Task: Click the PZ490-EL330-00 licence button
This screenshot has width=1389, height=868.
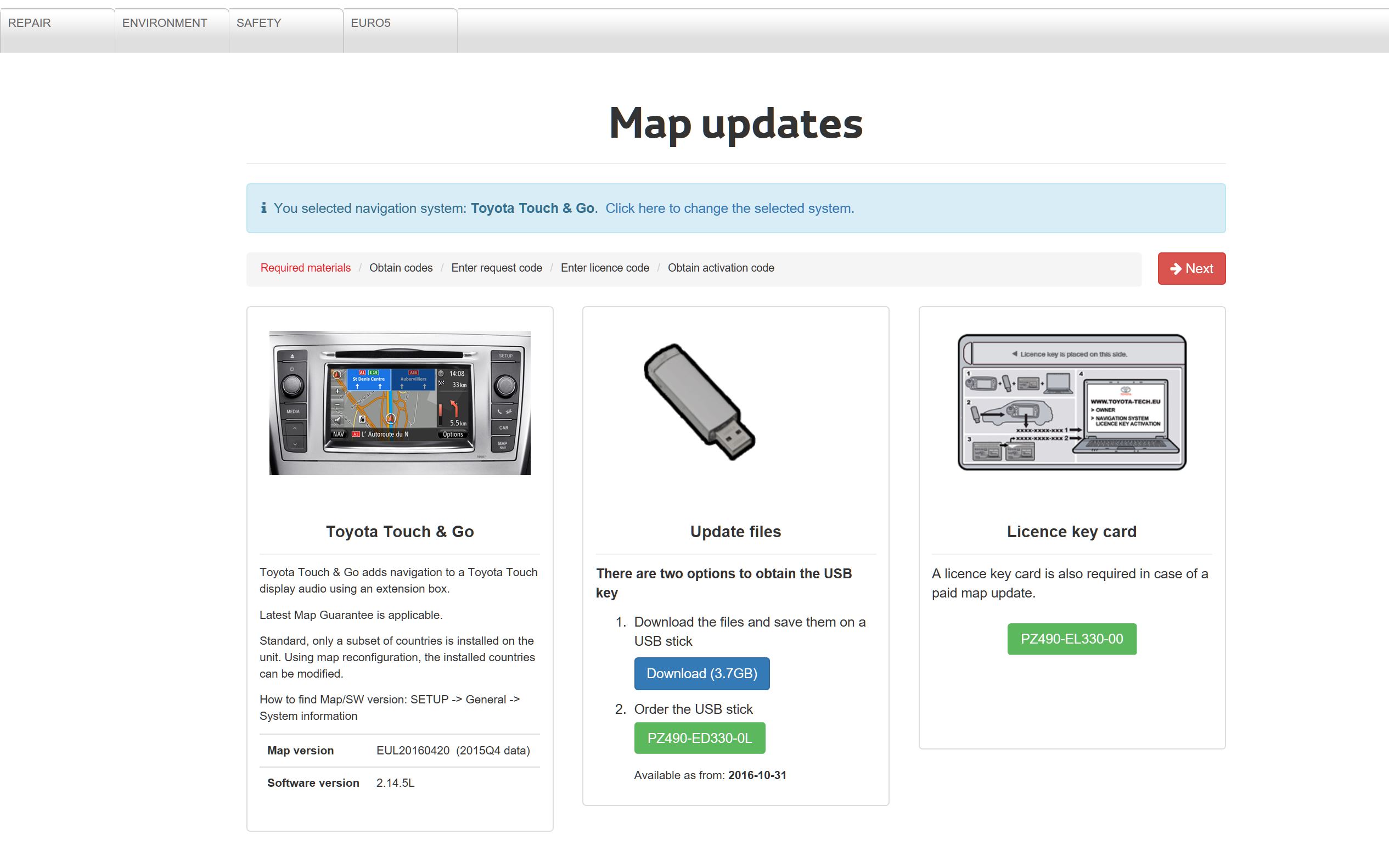Action: [x=1071, y=639]
